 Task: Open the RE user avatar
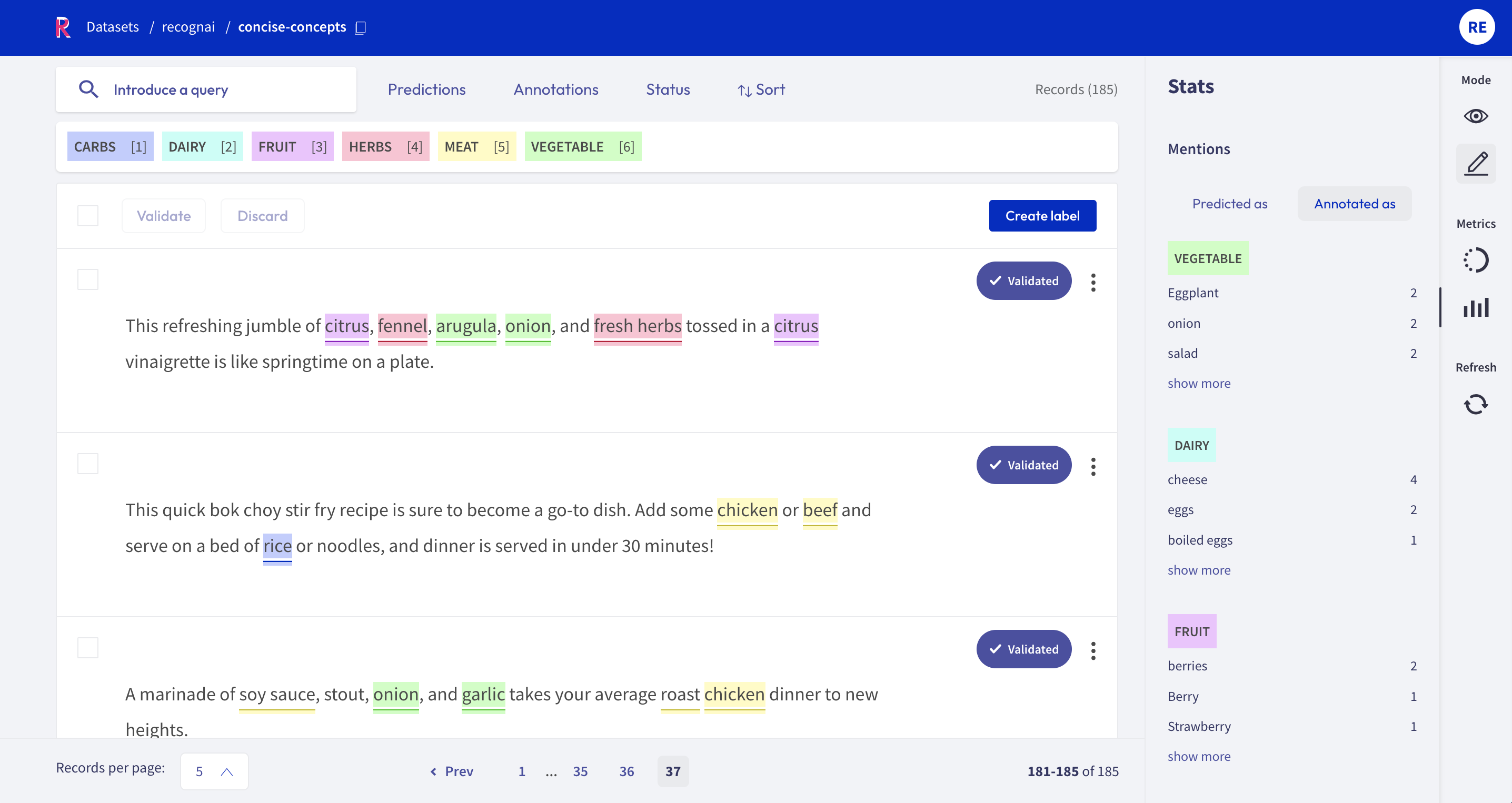click(x=1476, y=27)
